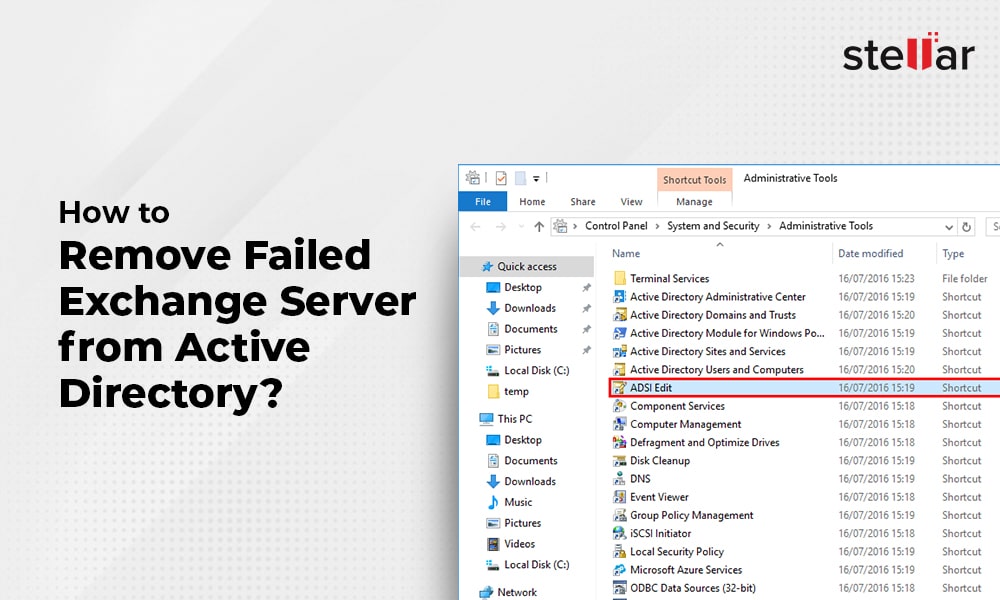Viewport: 1000px width, 600px height.
Task: Click the Back navigation arrow
Action: 475,226
